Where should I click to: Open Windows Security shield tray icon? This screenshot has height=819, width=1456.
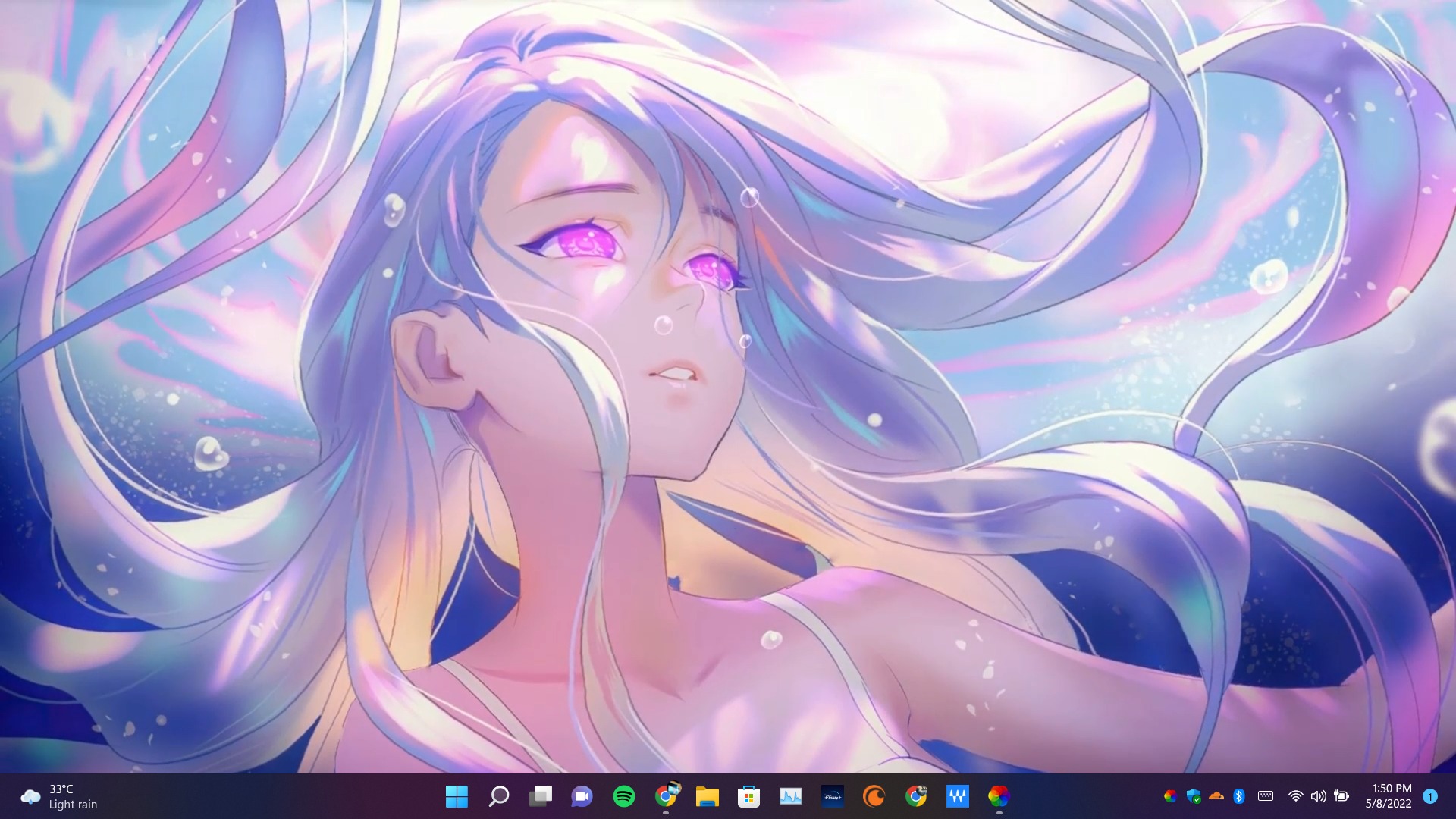tap(1194, 796)
